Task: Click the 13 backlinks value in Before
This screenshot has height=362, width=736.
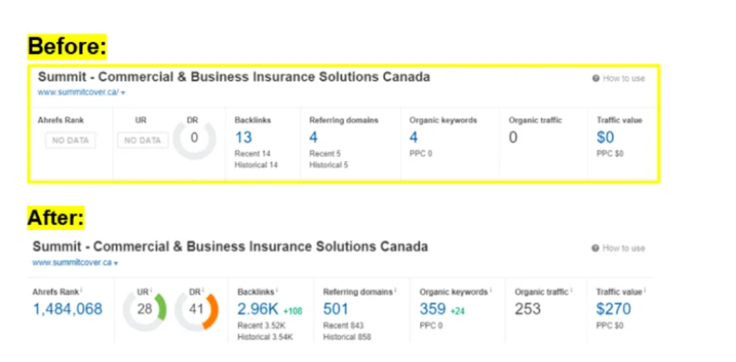Action: (244, 138)
